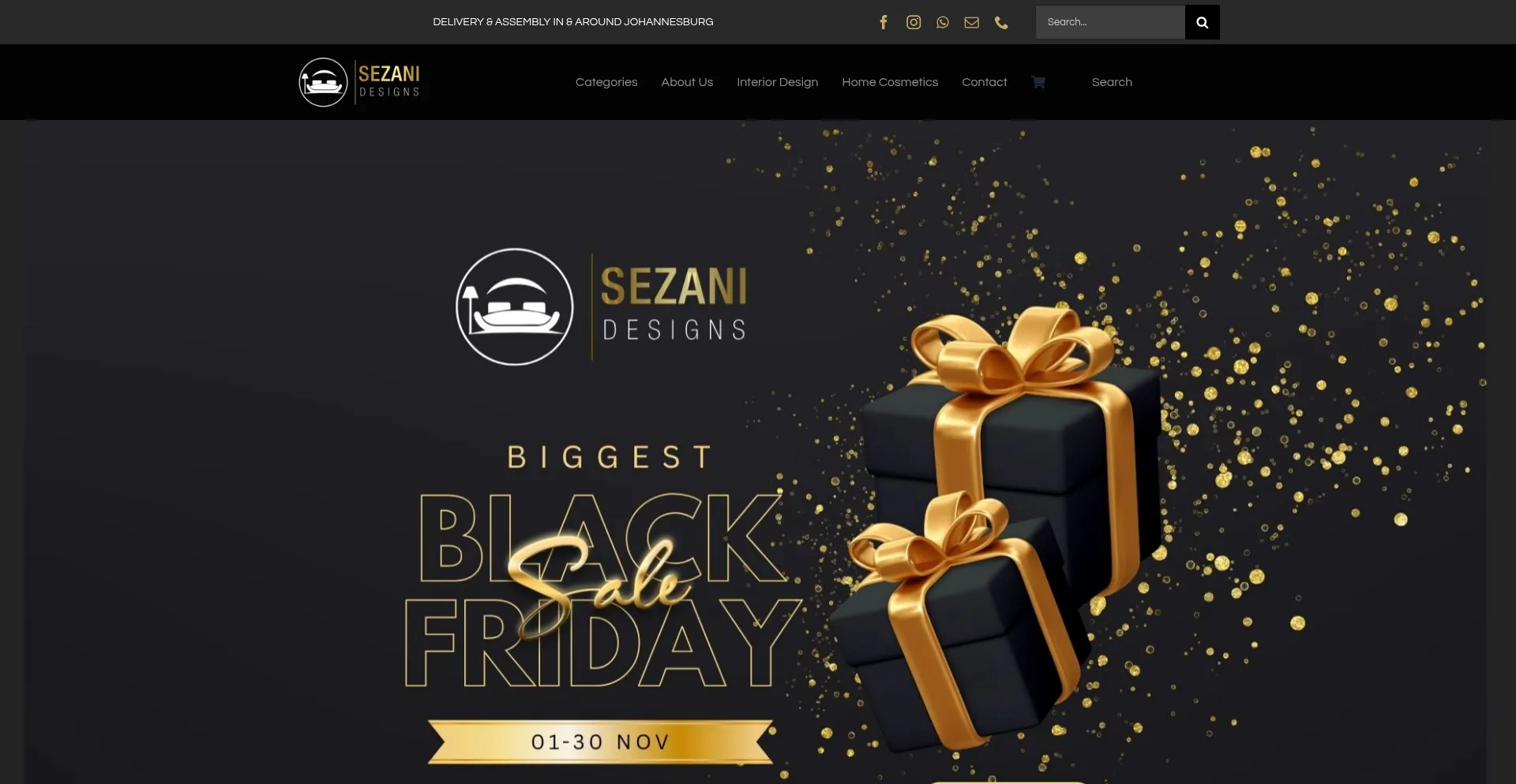The image size is (1516, 784).
Task: Open the Home Cosmetics menu item
Action: (x=890, y=82)
